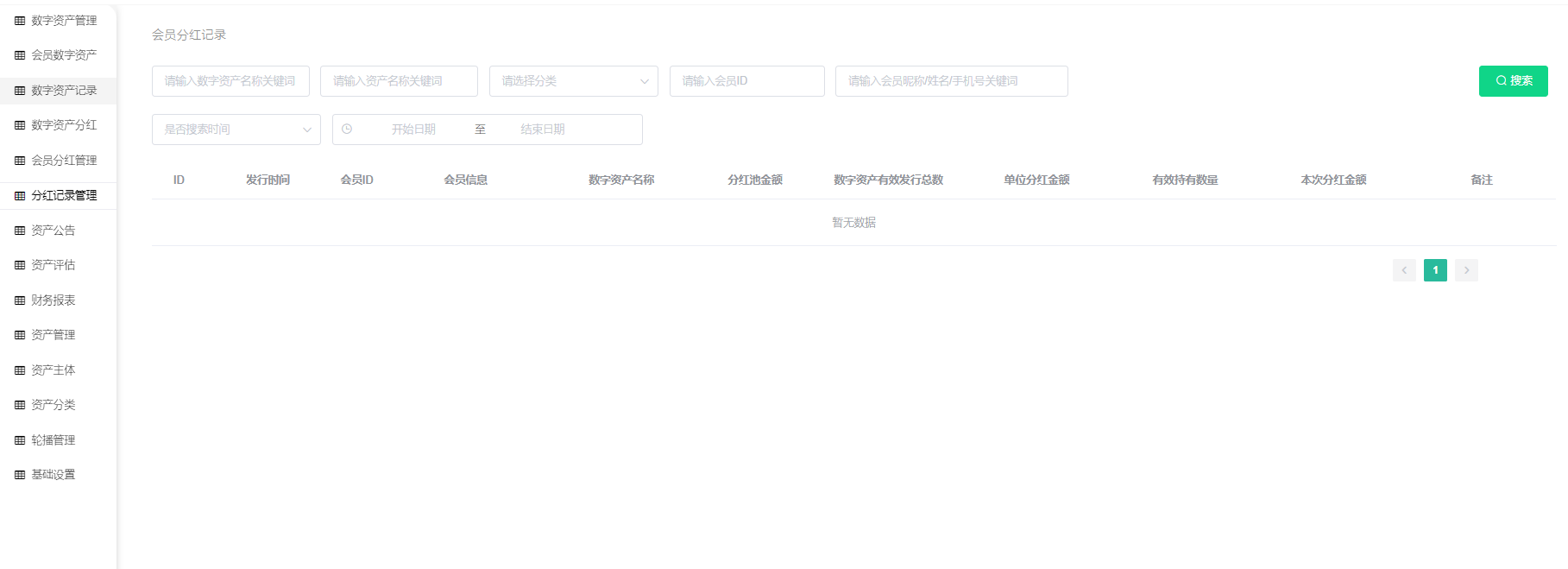Image resolution: width=1568 pixels, height=569 pixels.
Task: Go to the previous page arrow
Action: pos(1404,270)
